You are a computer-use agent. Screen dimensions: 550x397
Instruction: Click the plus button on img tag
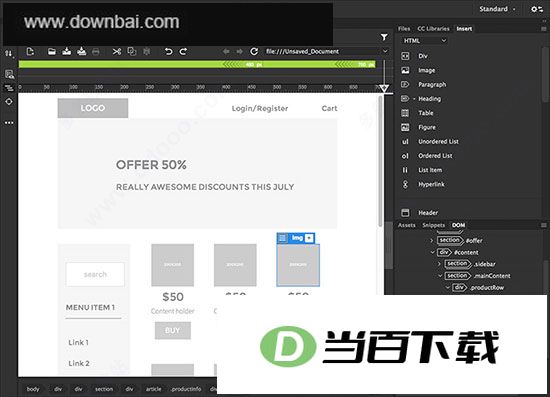309,238
